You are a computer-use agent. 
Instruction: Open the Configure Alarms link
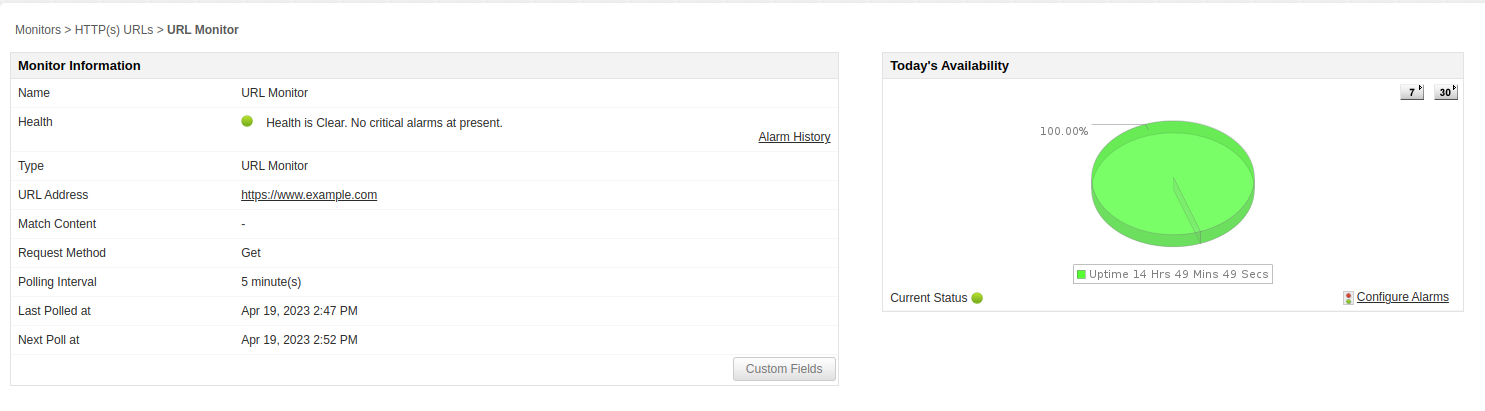point(1402,297)
